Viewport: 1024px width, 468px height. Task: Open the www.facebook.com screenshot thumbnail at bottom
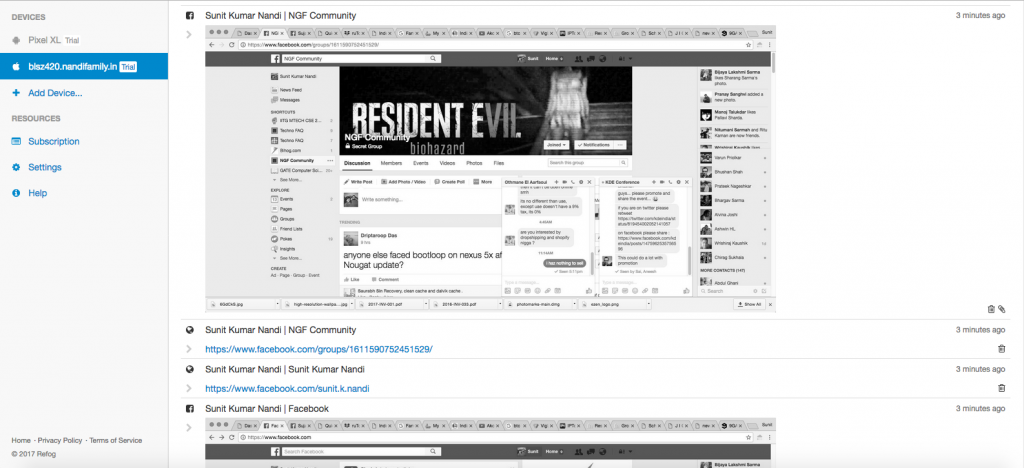[x=490, y=443]
